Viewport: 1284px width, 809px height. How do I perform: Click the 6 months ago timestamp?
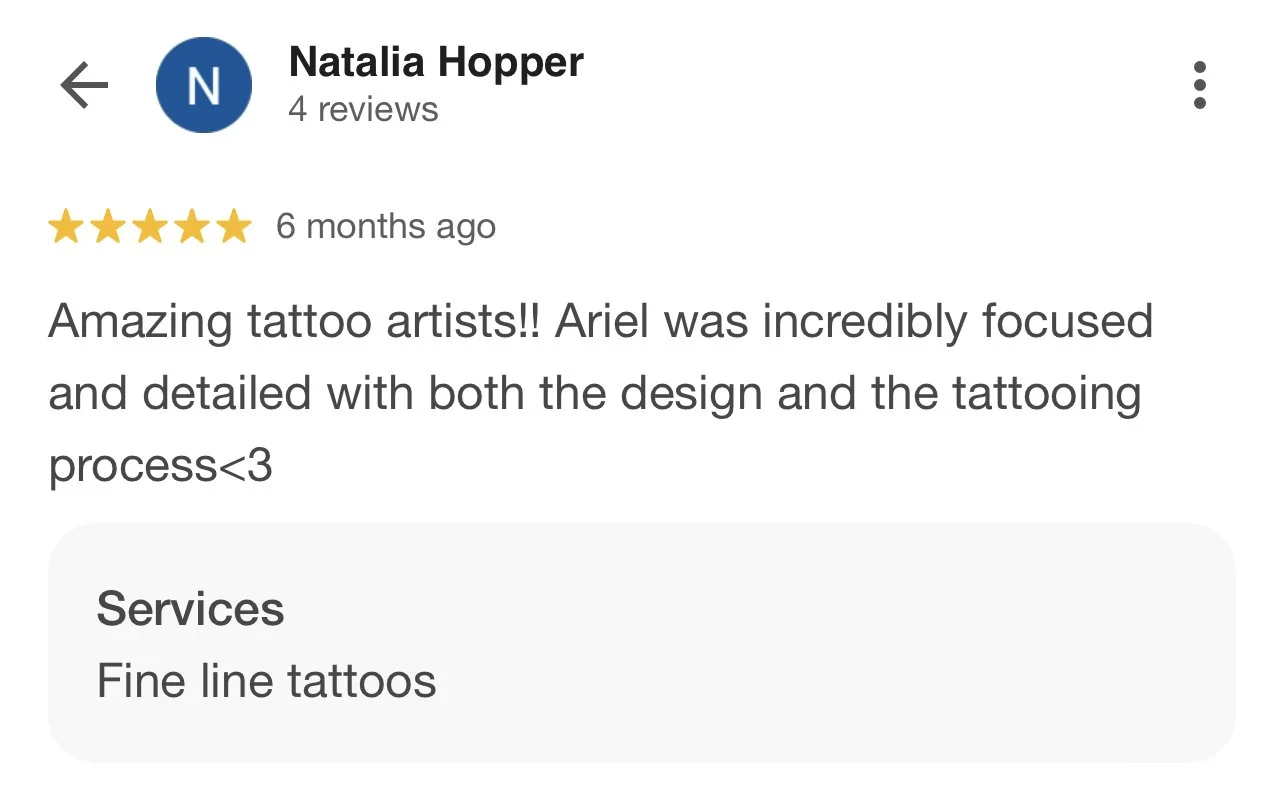point(386,227)
